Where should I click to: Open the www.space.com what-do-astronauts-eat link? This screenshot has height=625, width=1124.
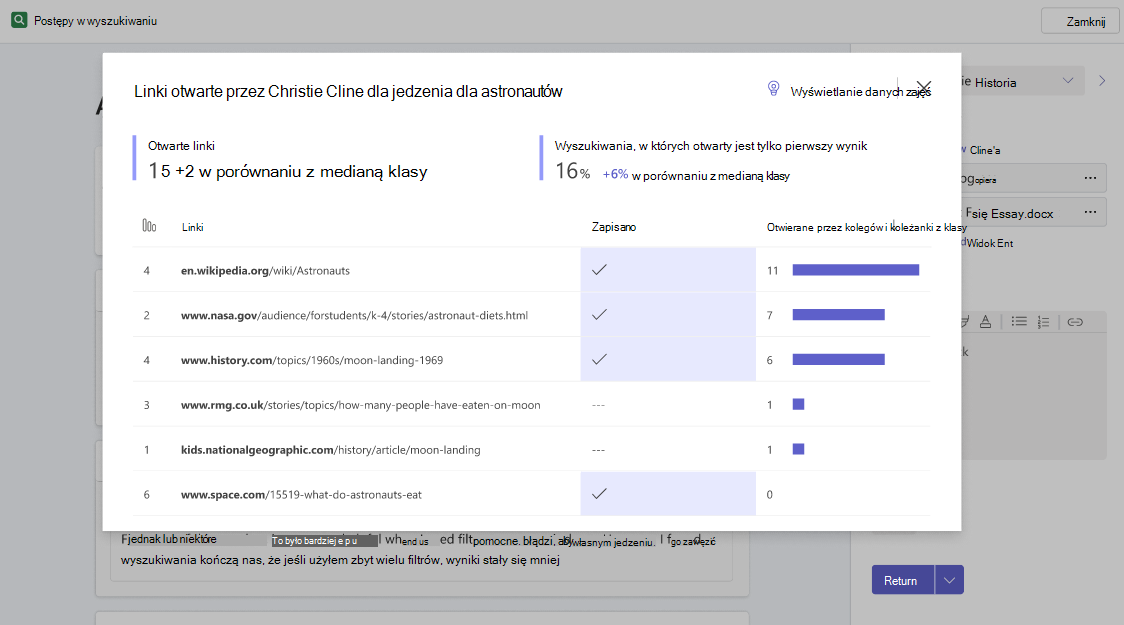point(301,495)
